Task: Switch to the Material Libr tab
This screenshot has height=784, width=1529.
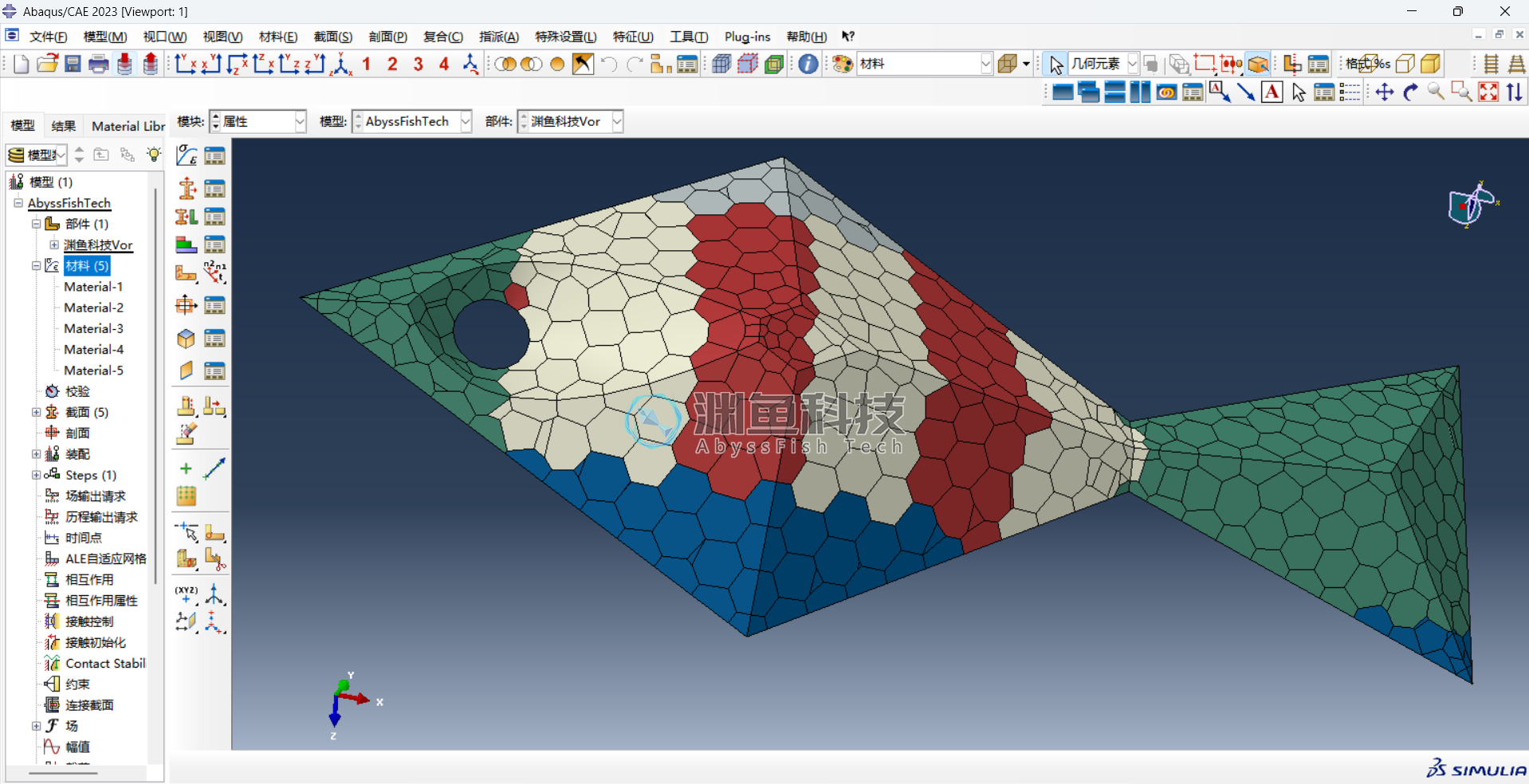Action: point(128,126)
